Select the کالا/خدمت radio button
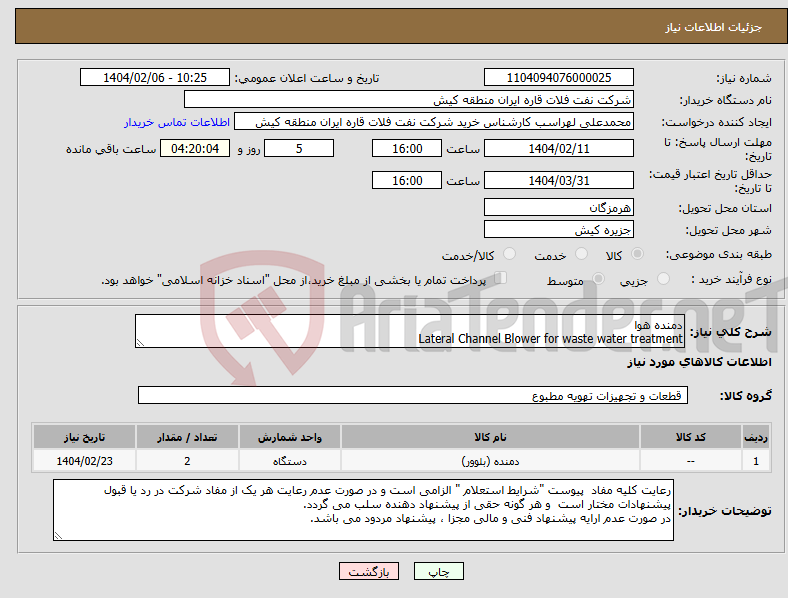The image size is (788, 598). [x=509, y=254]
